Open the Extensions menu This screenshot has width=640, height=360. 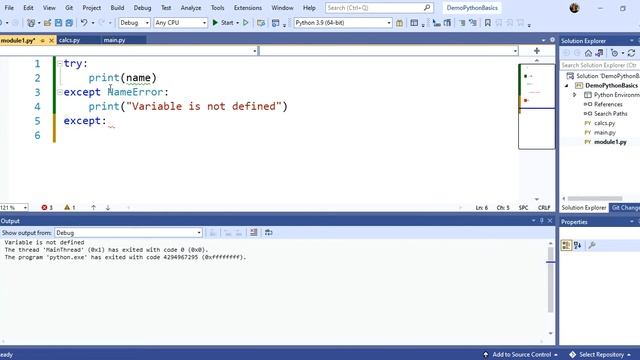pos(248,8)
